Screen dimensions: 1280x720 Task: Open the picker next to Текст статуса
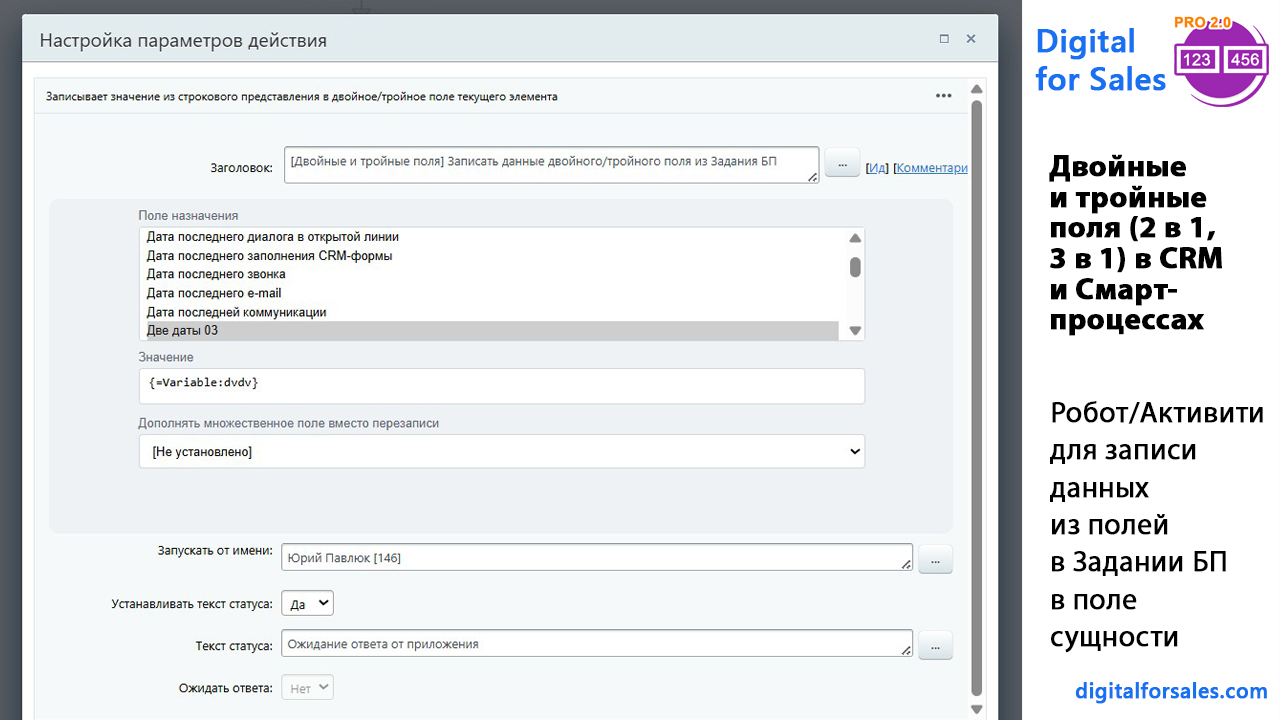(935, 646)
